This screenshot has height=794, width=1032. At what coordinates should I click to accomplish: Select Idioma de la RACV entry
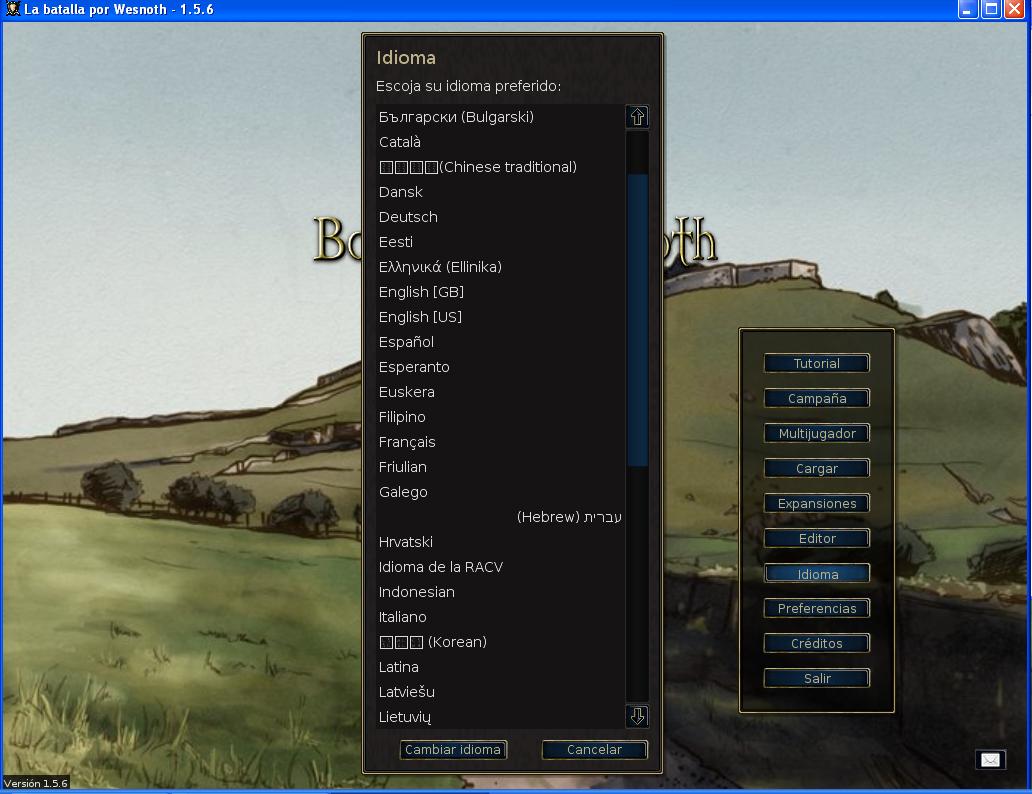pos(500,568)
